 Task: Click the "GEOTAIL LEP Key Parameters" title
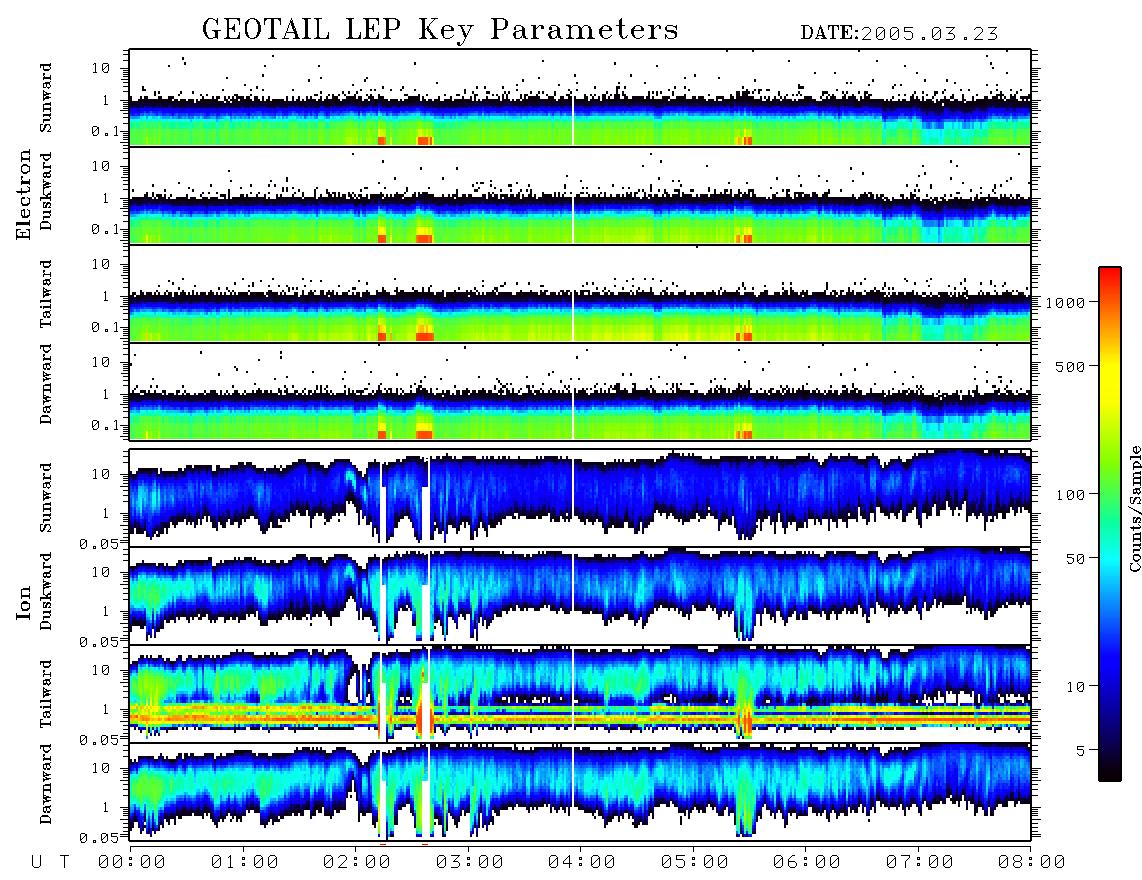tap(440, 30)
